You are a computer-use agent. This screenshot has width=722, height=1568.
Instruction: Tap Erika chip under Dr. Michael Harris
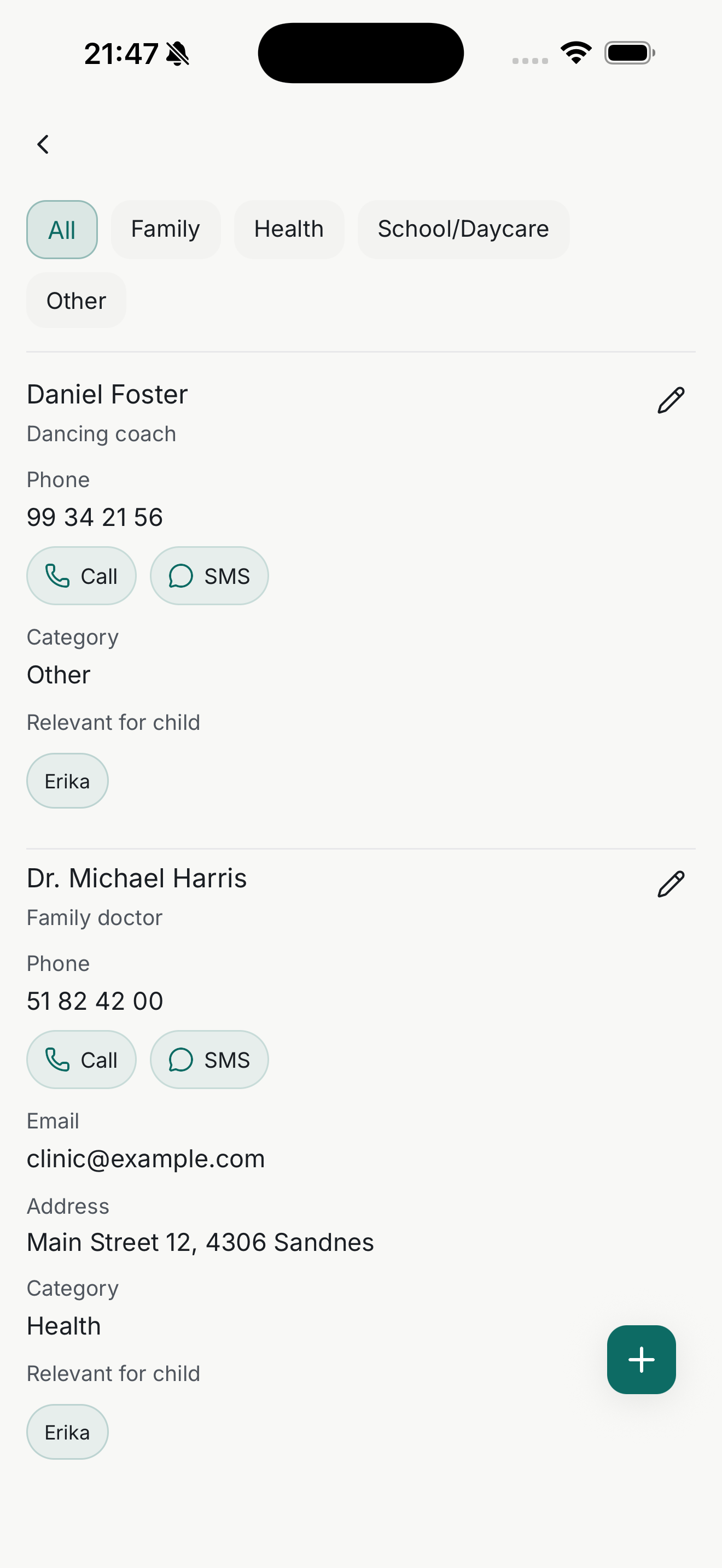(68, 1432)
